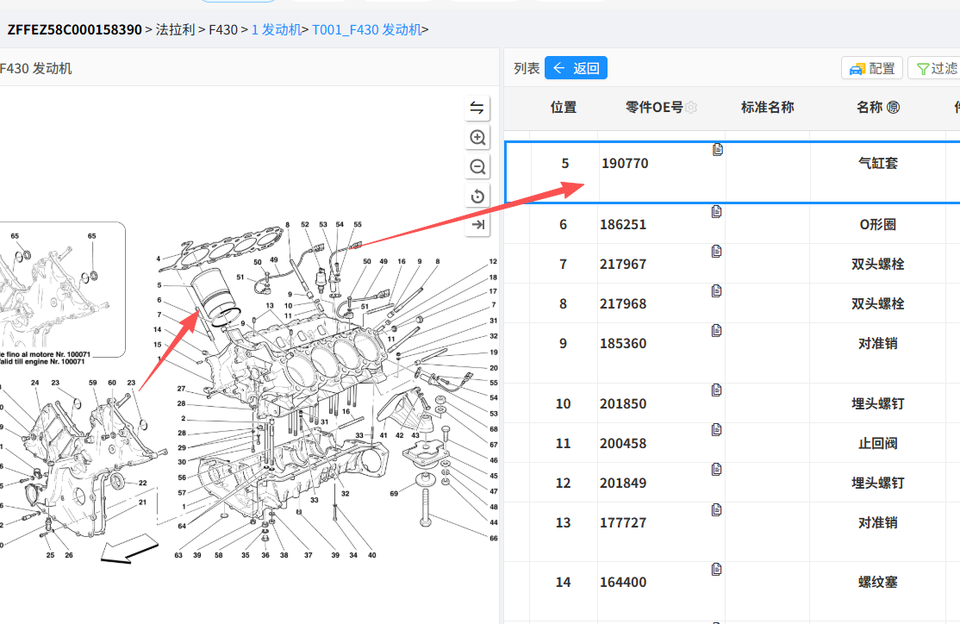Image resolution: width=960 pixels, height=624 pixels.
Task: Zoom in on the engine diagram
Action: [477, 137]
